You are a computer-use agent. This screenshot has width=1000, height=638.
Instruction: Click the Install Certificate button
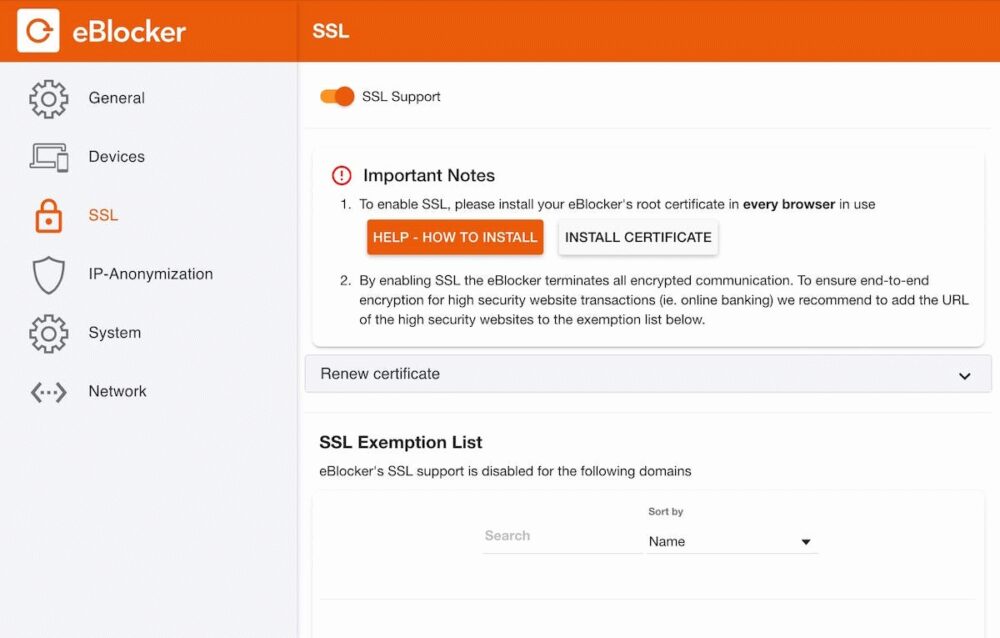638,238
